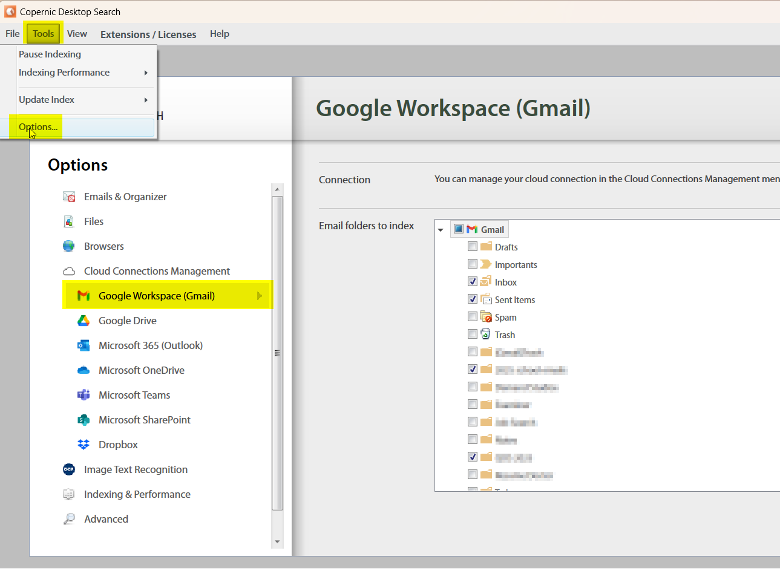Click the Emails & Organizer icon
The image size is (780, 570).
pyautogui.click(x=69, y=197)
